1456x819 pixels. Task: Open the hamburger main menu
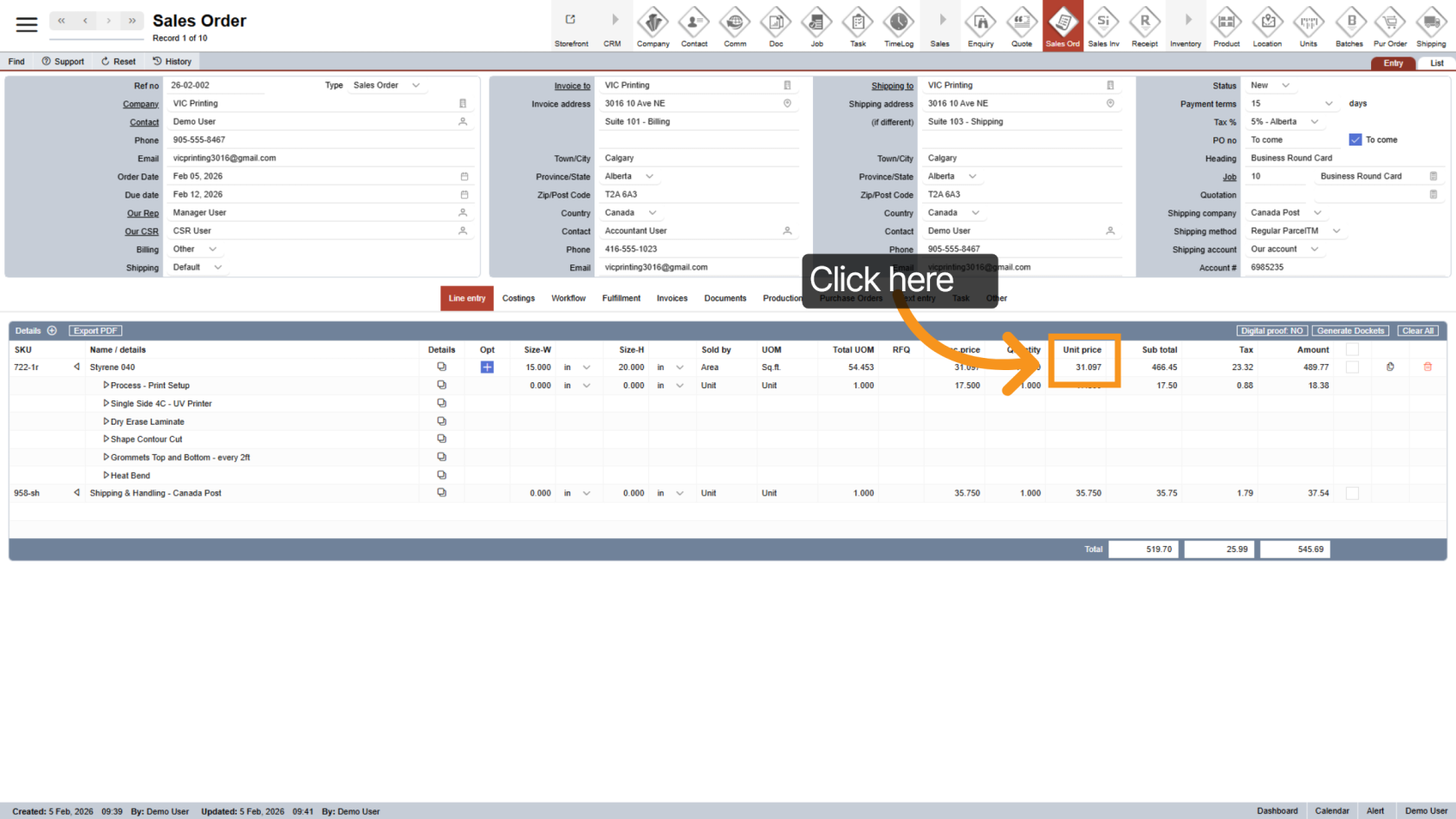(27, 24)
